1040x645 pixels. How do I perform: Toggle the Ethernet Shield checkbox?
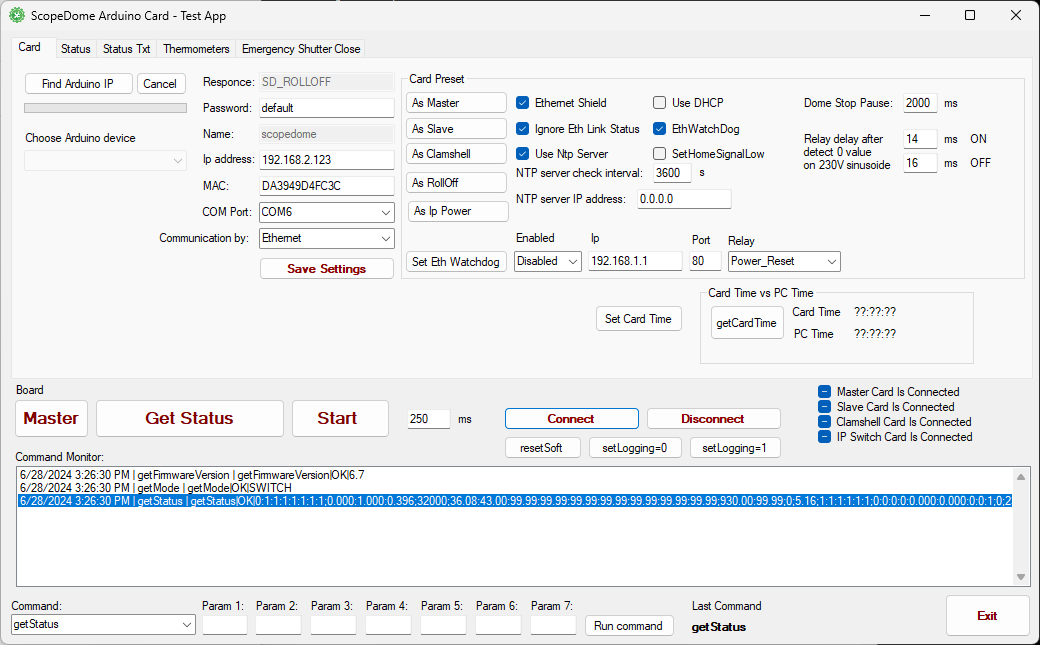523,103
